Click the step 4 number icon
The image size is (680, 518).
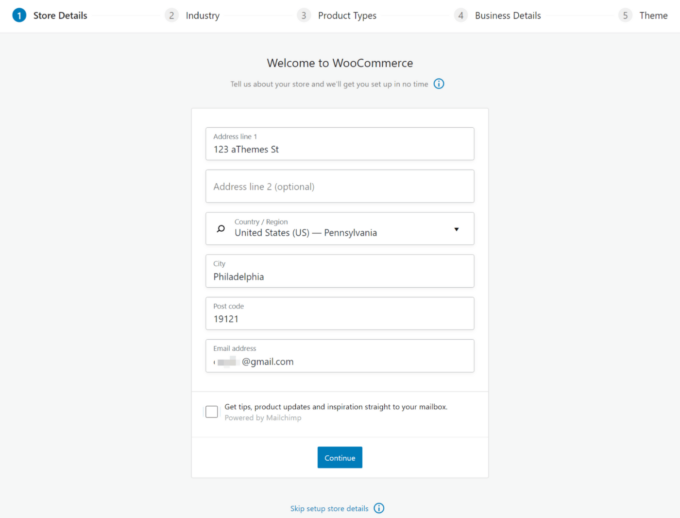461,16
